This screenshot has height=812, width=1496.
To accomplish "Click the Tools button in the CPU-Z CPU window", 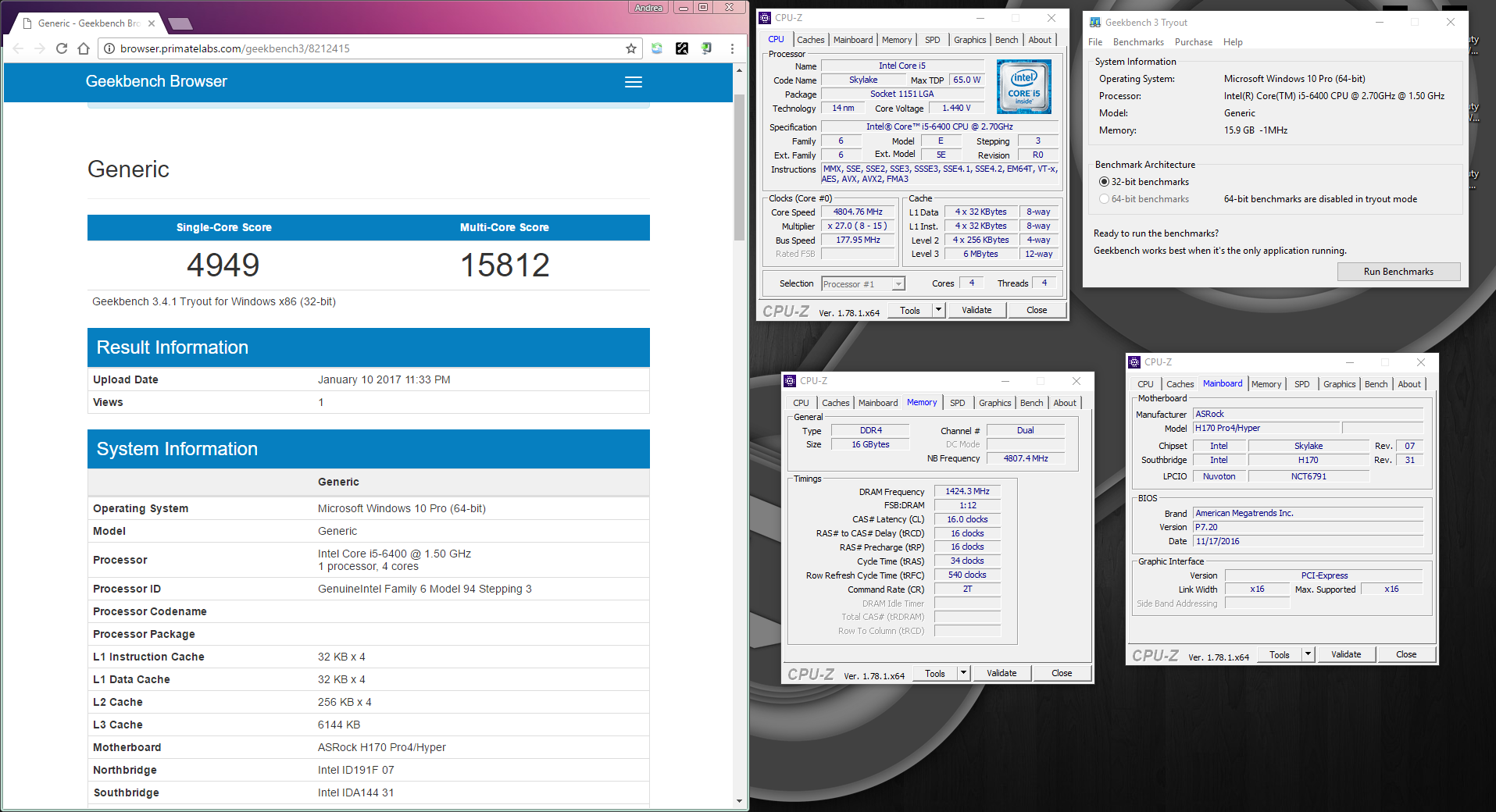I will pos(910,310).
